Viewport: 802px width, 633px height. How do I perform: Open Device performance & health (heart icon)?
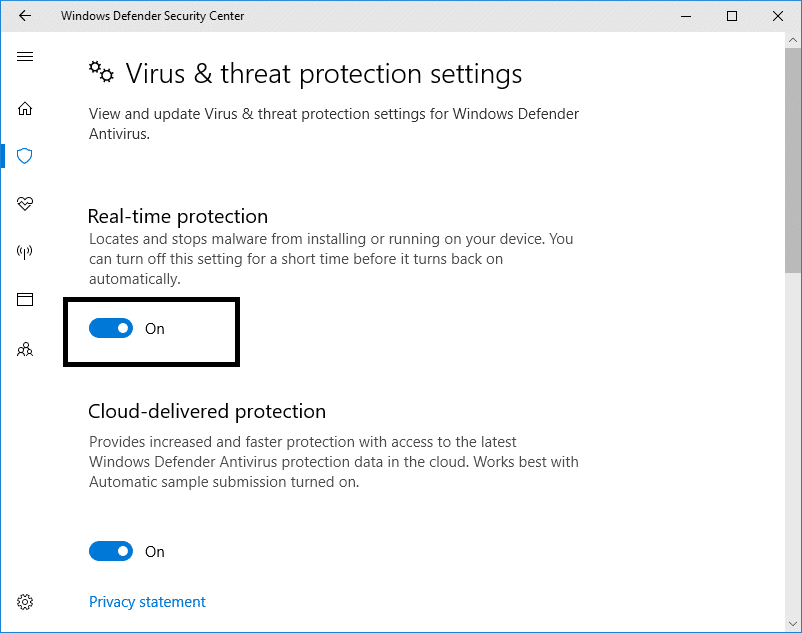[x=24, y=204]
